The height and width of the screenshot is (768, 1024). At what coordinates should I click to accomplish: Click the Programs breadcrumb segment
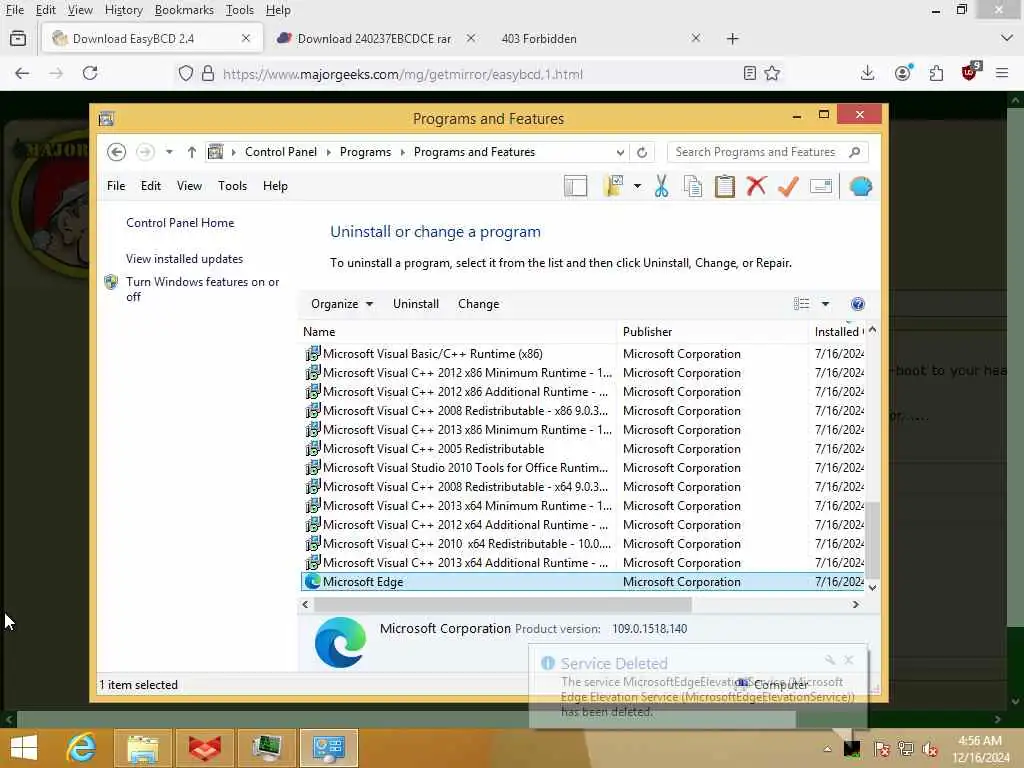pyautogui.click(x=365, y=152)
